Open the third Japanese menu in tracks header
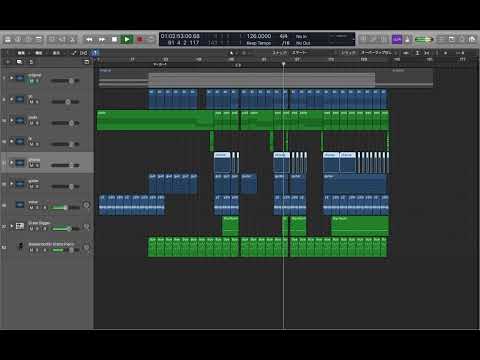 [57, 53]
